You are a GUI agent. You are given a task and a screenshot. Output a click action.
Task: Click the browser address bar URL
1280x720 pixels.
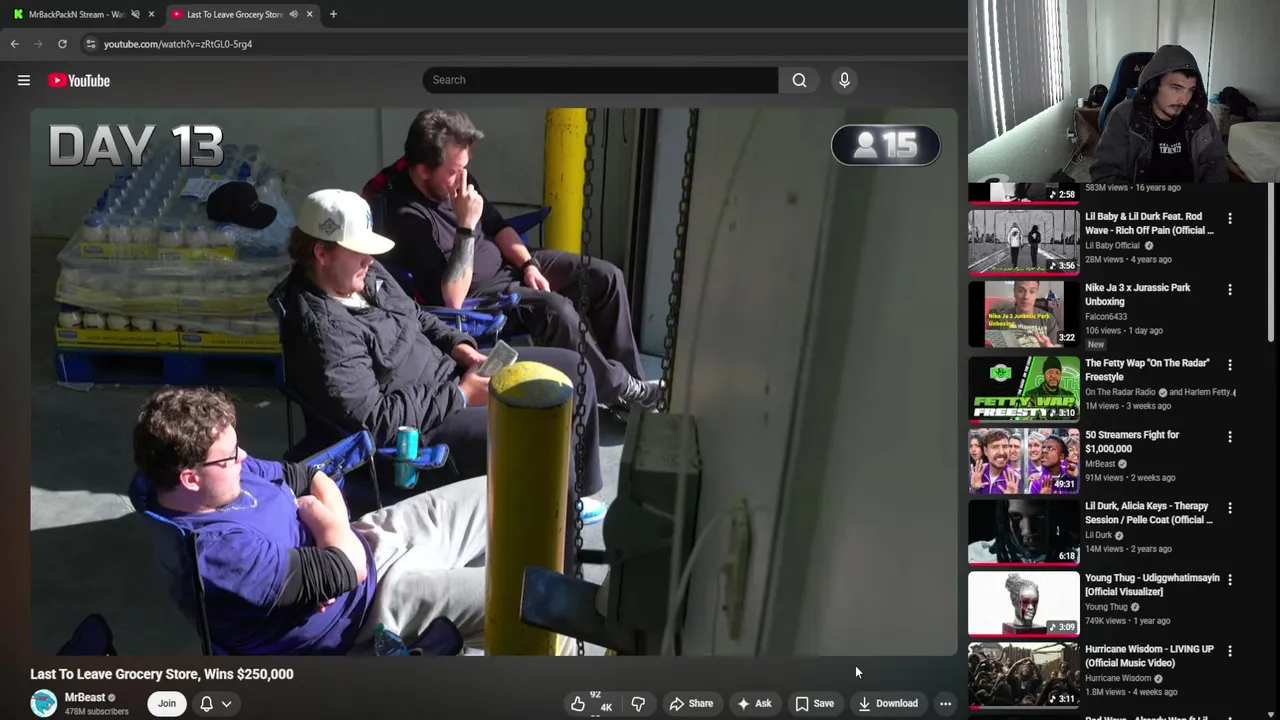[x=178, y=44]
